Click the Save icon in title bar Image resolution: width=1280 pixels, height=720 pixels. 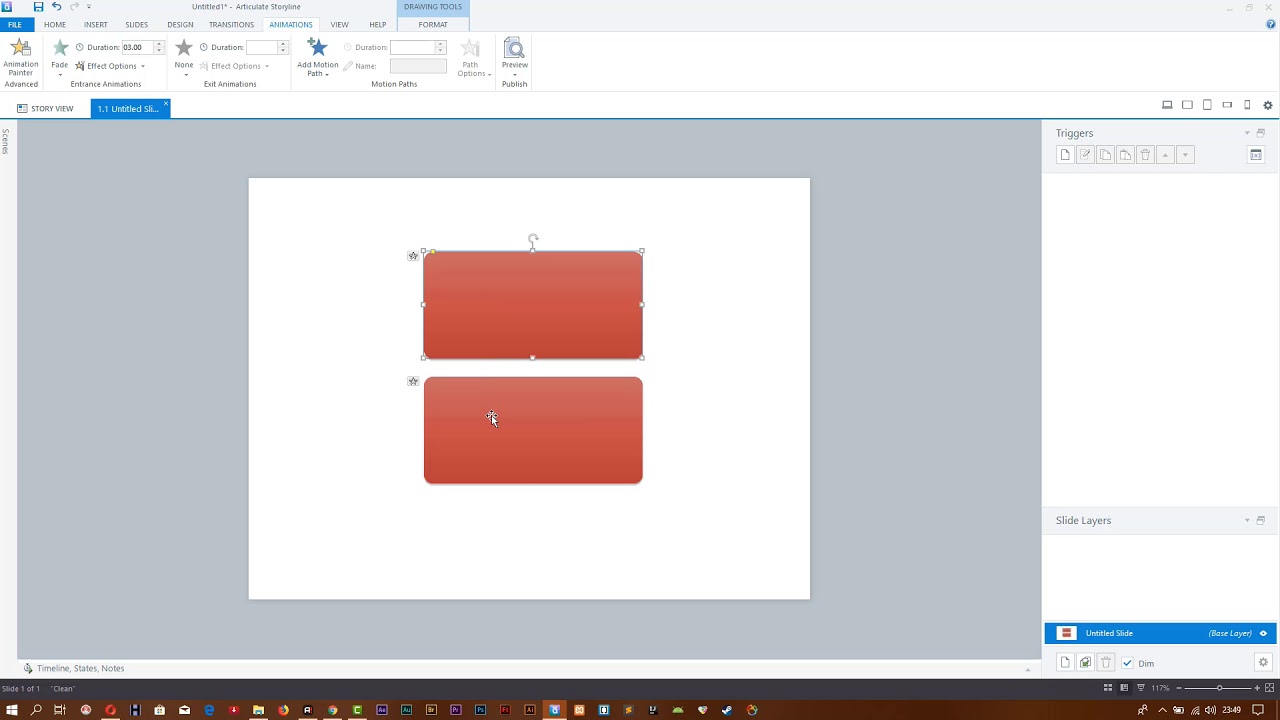(38, 7)
